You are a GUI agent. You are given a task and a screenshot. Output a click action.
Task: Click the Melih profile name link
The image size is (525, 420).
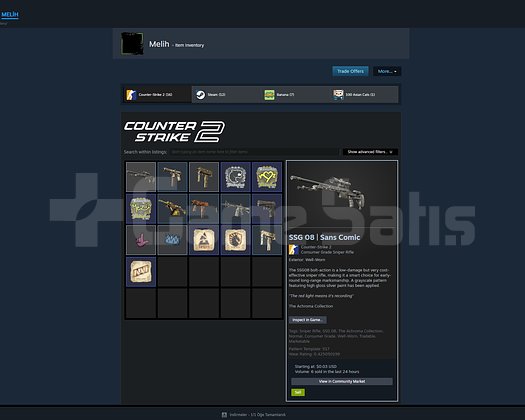[159, 44]
